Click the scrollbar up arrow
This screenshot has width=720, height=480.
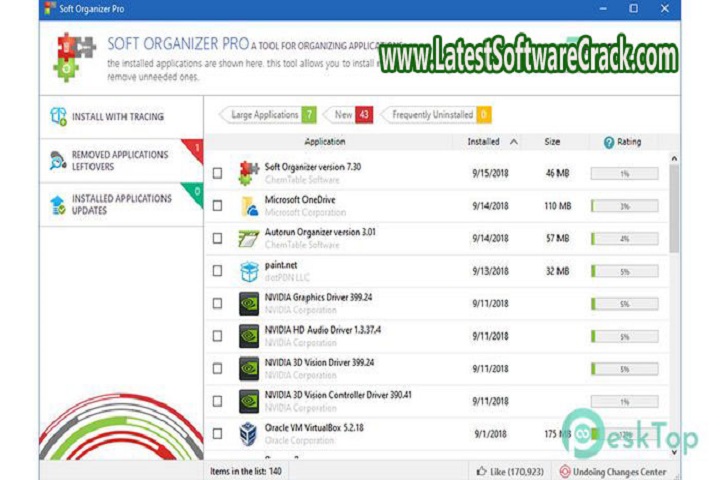(x=674, y=158)
